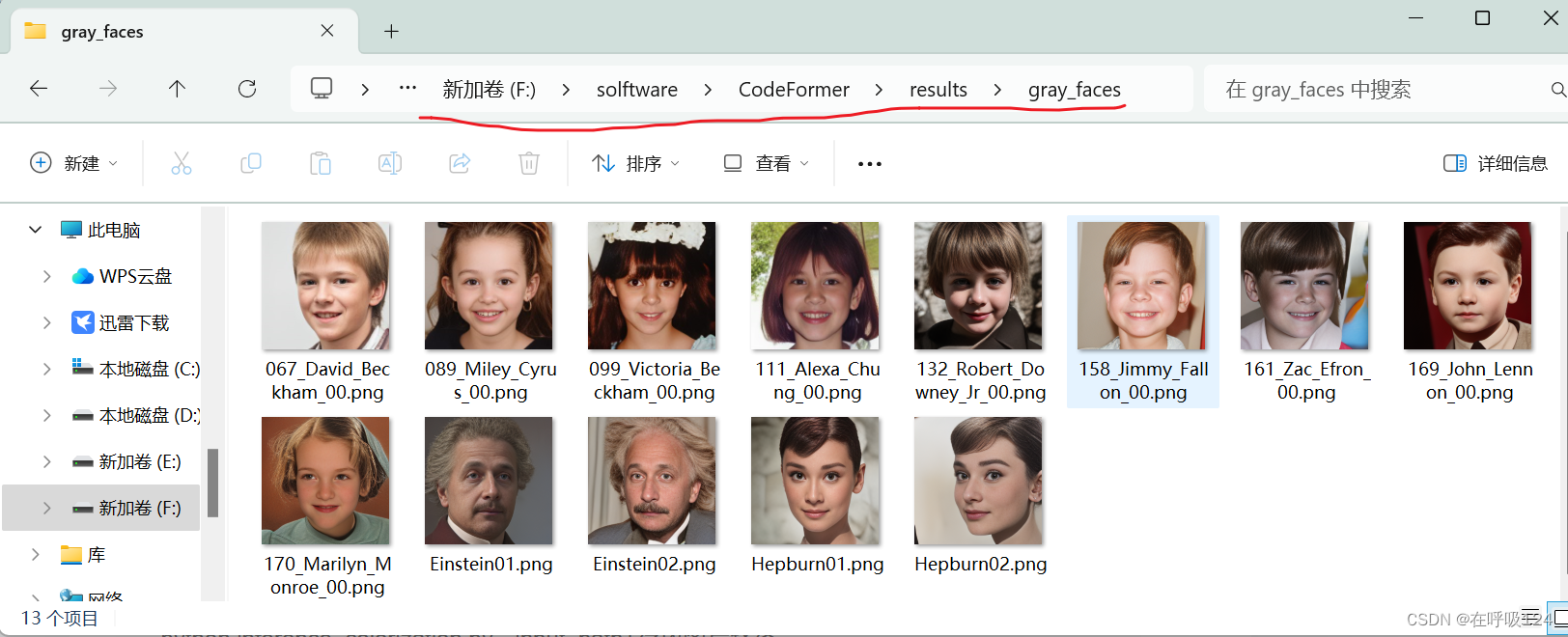Select 111_Alexa_Chung_00.png thumbnail
The width and height of the screenshot is (1568, 637).
[x=815, y=286]
